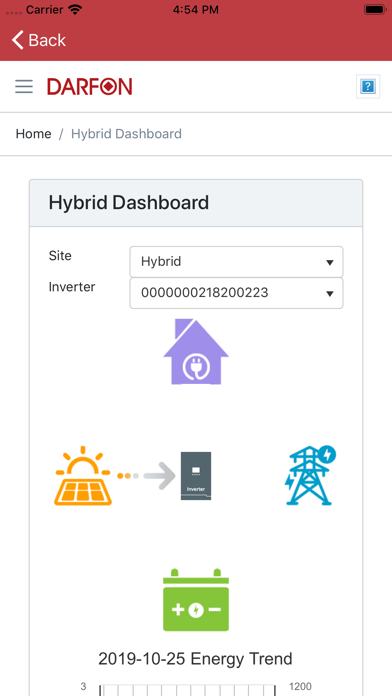Click the gray inverter device icon
This screenshot has height=696, width=392.
point(196,476)
